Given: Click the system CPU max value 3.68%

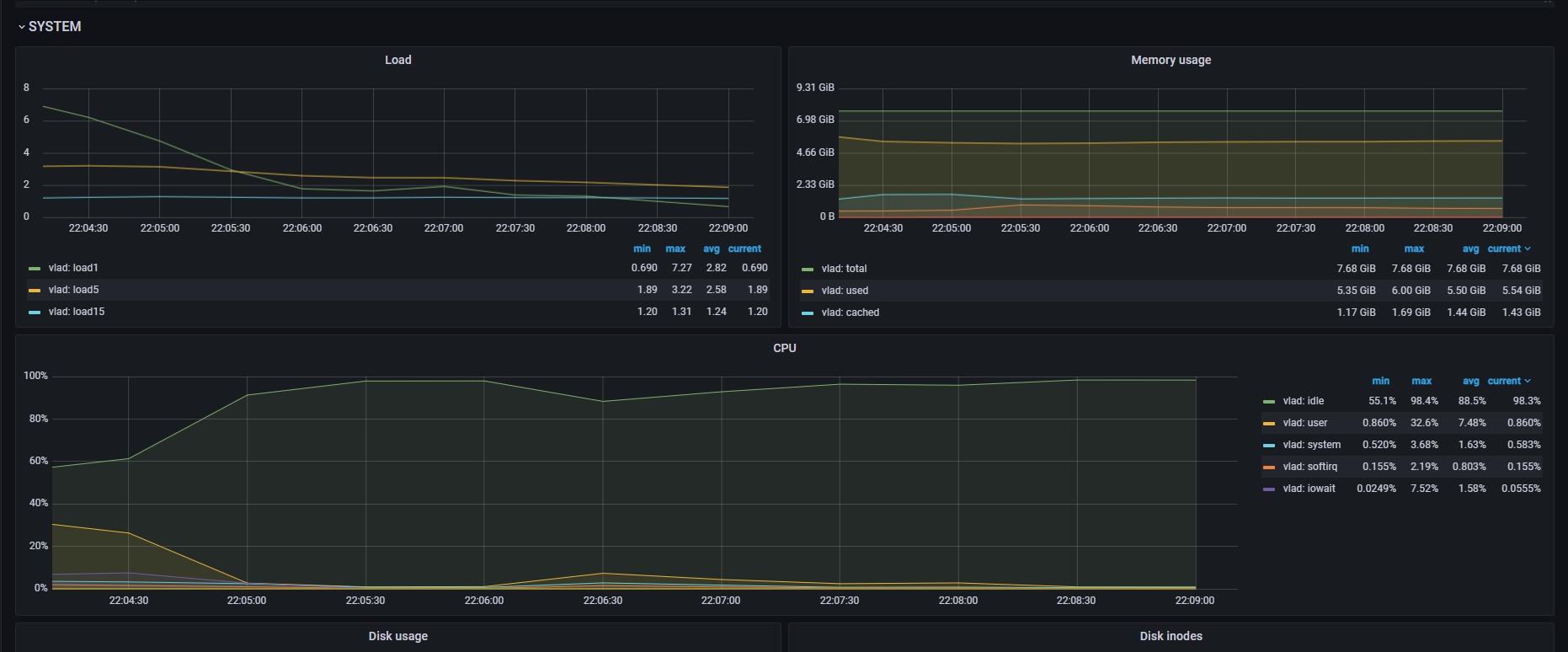Looking at the screenshot, I should coord(1425,445).
